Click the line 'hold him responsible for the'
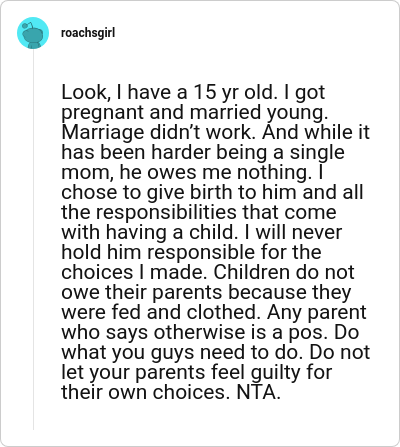The width and height of the screenshot is (400, 447). (191, 252)
